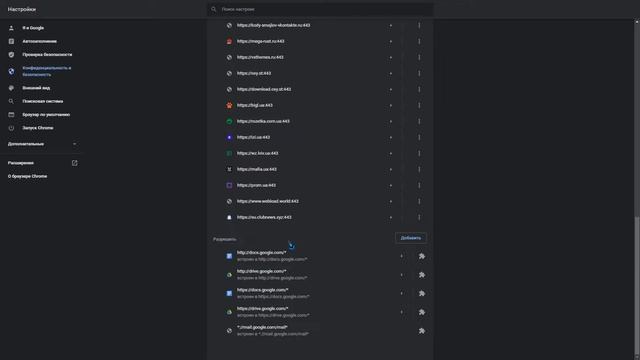Open the three-dot menu for mega-rust.ru entry
Image resolution: width=640 pixels, height=360 pixels.
pyautogui.click(x=419, y=41)
